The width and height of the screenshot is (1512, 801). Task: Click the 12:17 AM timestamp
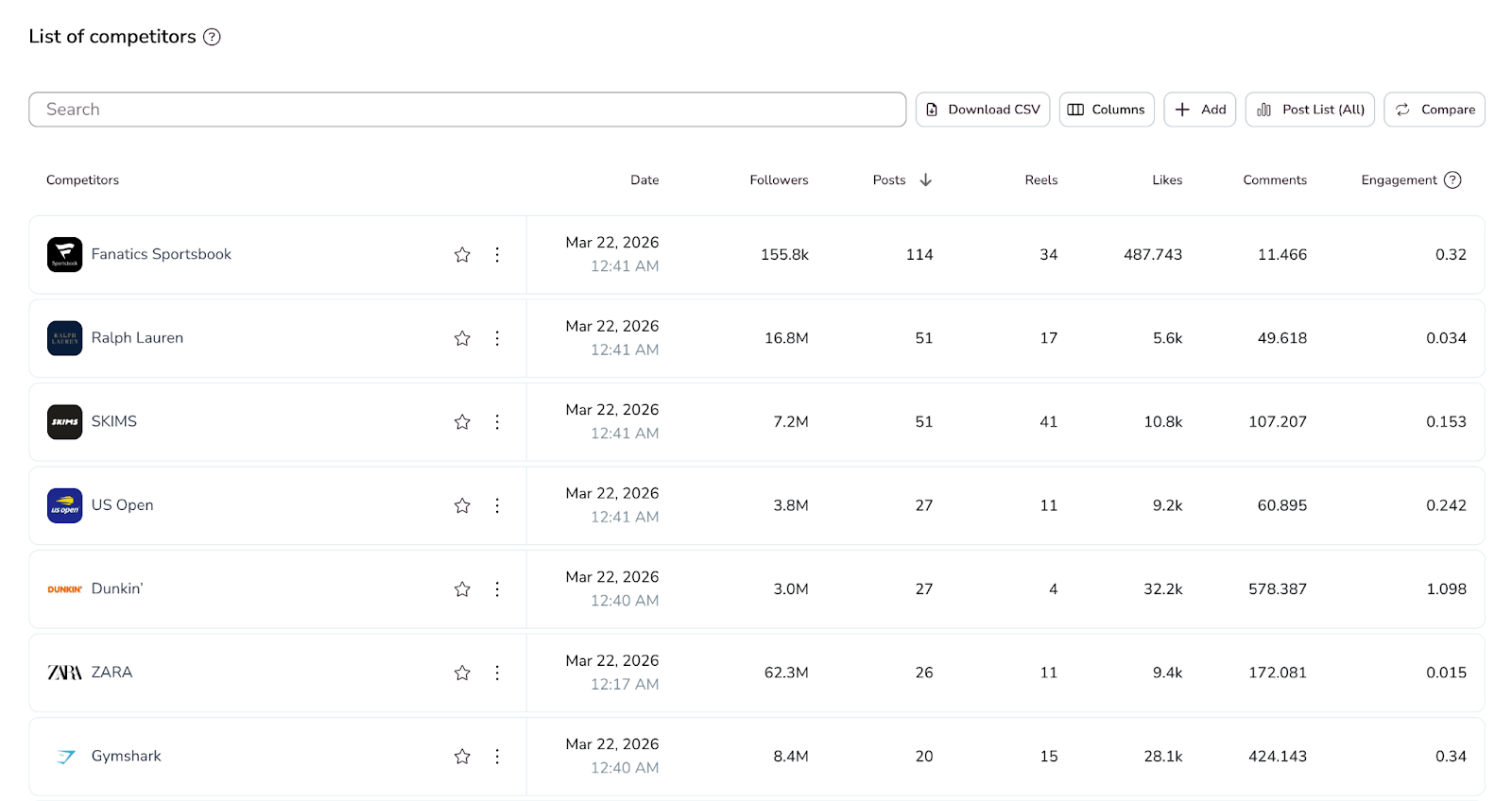click(x=626, y=685)
